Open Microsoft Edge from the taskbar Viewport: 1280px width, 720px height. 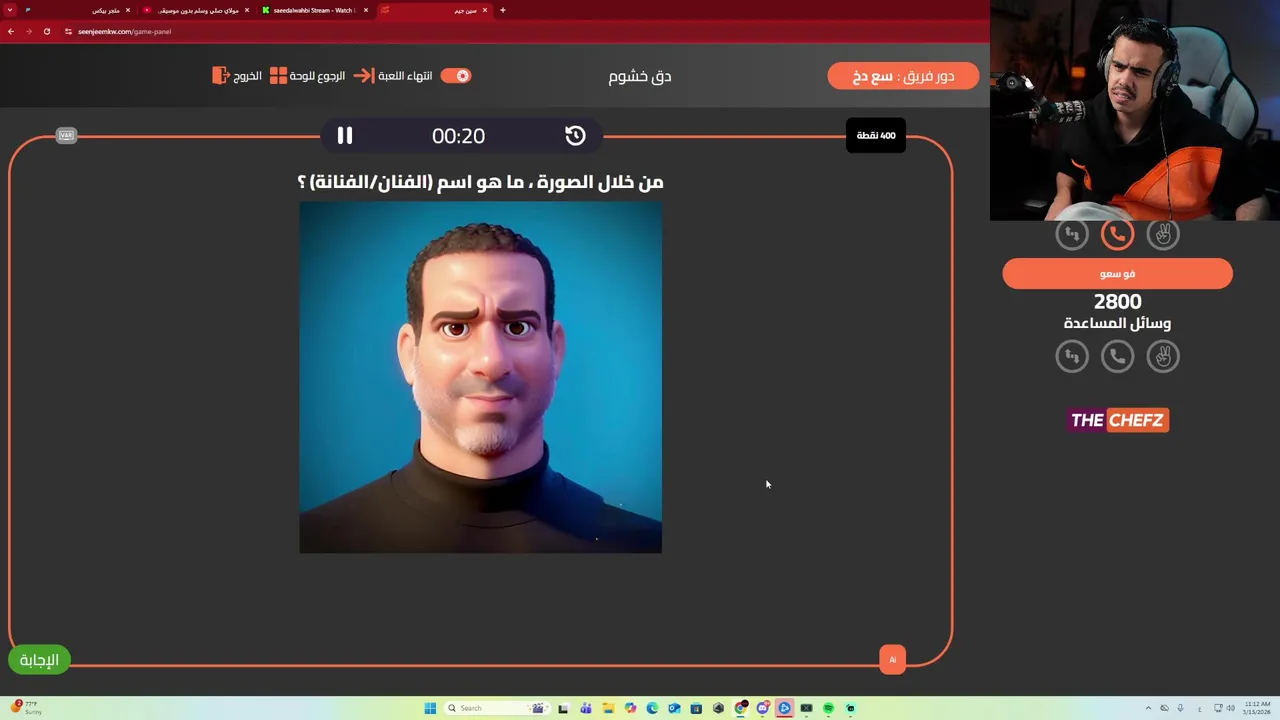(652, 708)
